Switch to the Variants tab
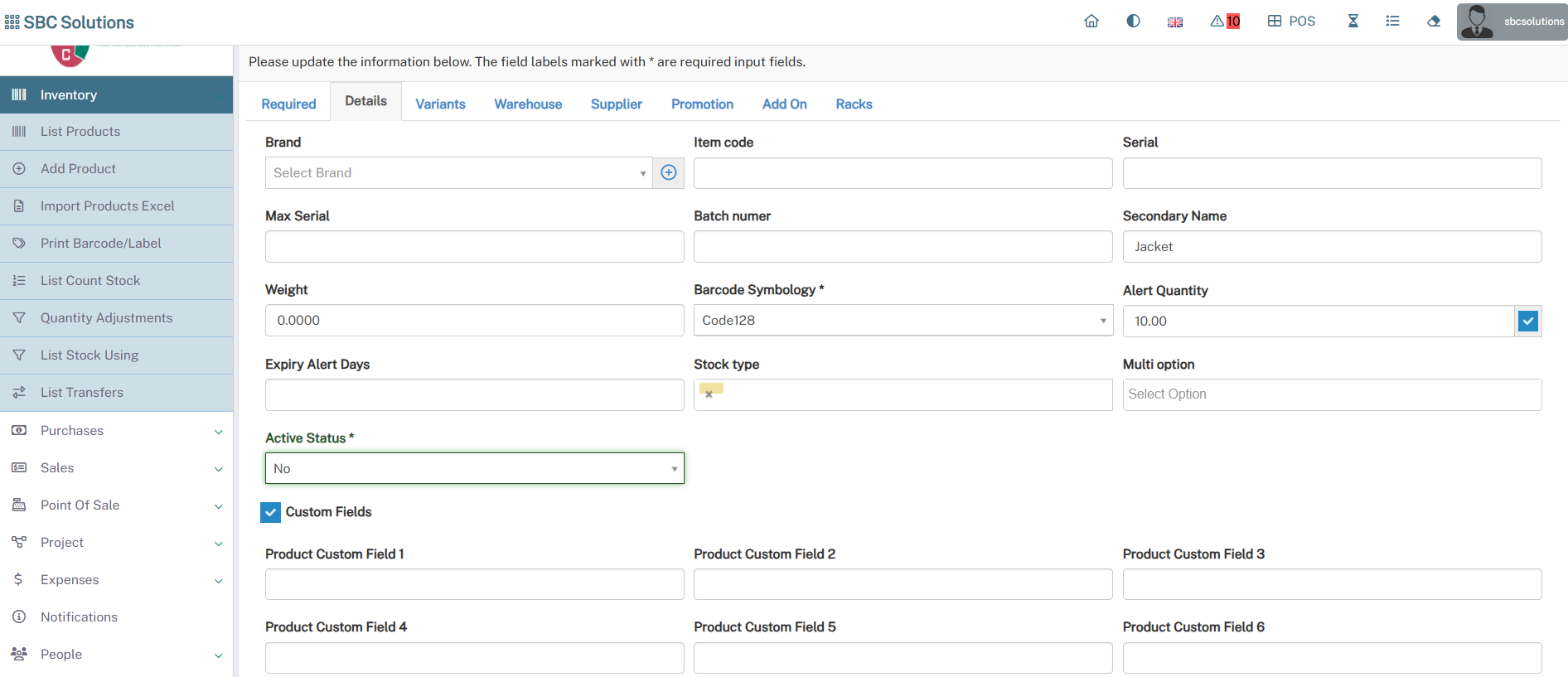The height and width of the screenshot is (677, 1568). [440, 104]
